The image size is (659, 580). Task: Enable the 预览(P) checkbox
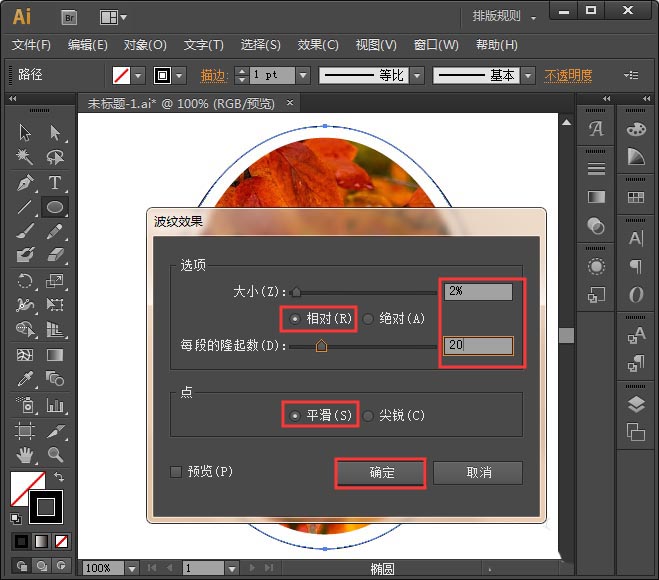click(x=176, y=472)
